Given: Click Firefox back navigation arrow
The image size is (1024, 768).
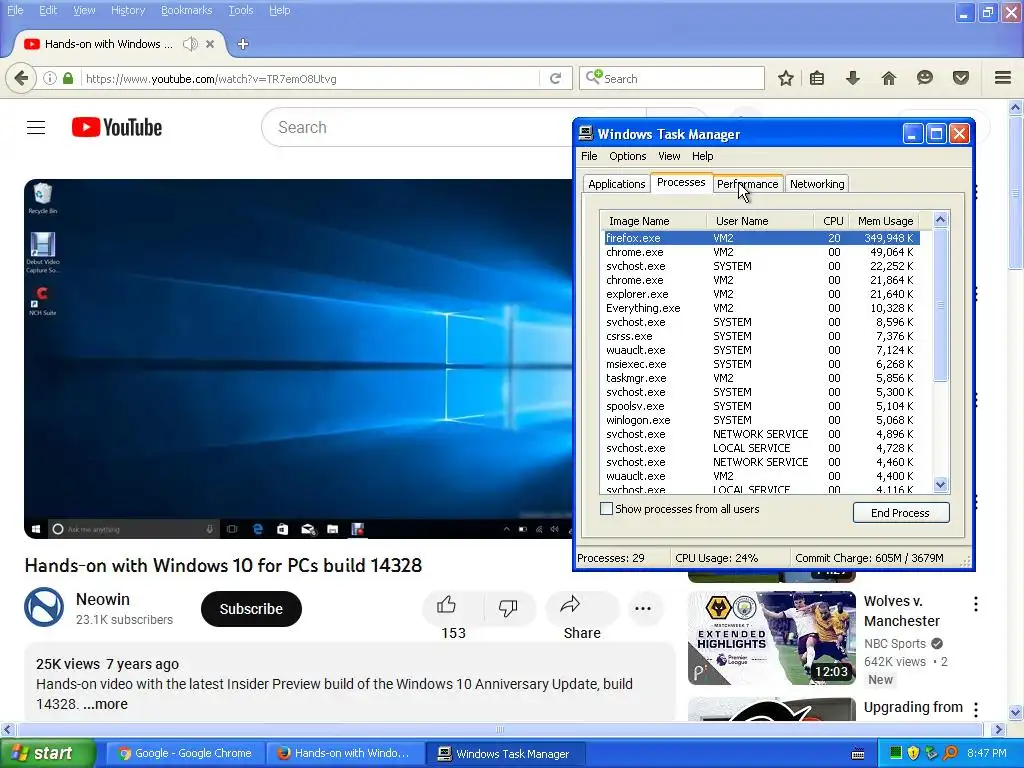Looking at the screenshot, I should (x=21, y=78).
